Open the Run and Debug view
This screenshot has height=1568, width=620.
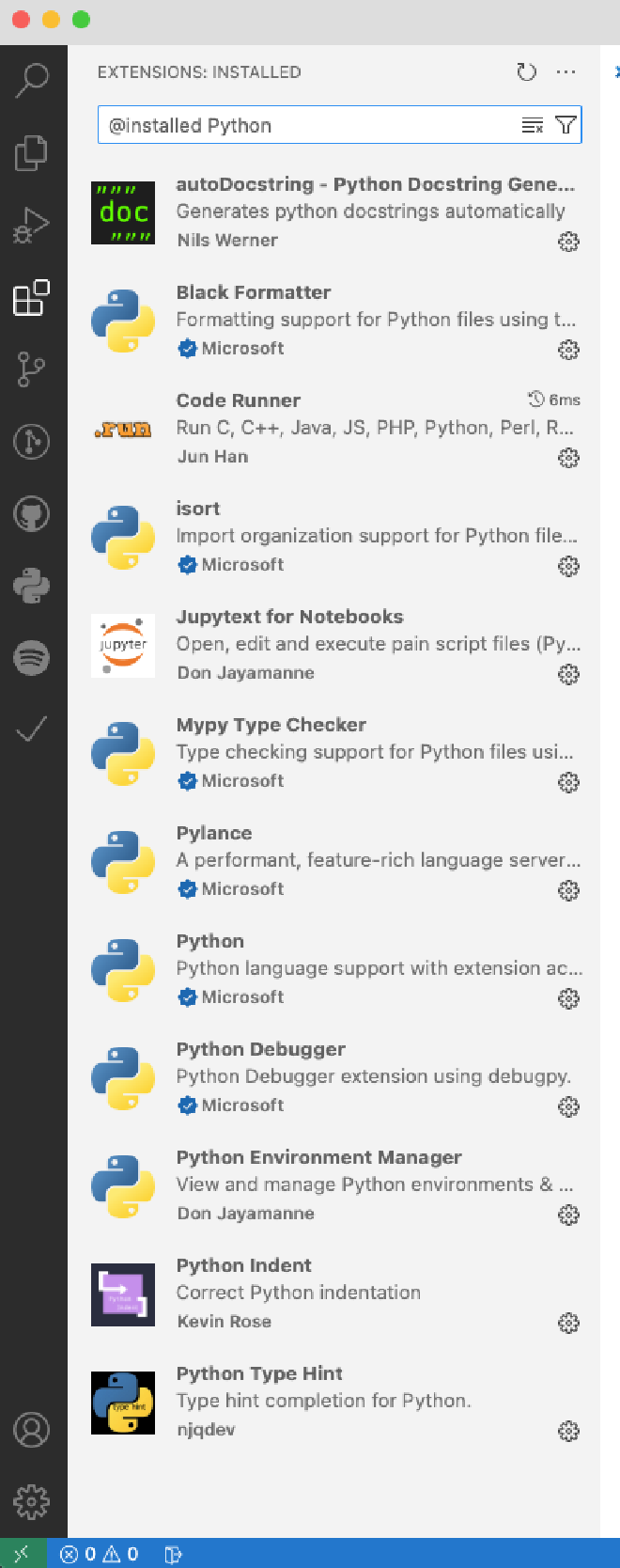[x=33, y=224]
